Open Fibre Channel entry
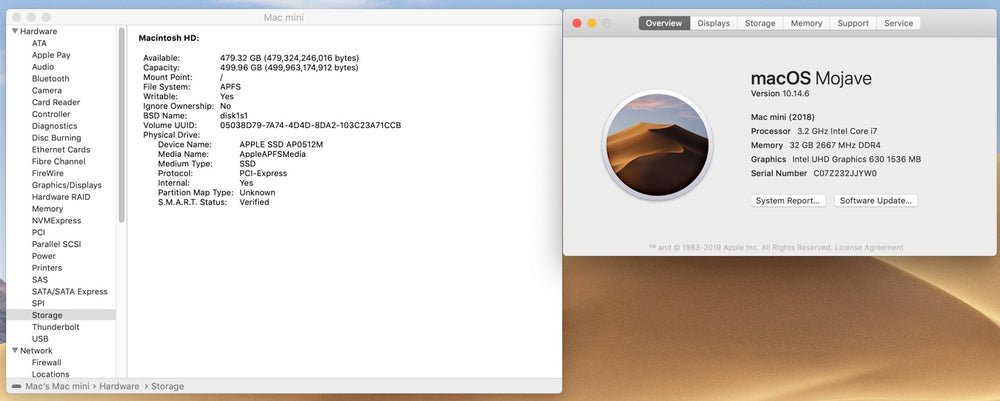The width and height of the screenshot is (1000, 401). click(x=59, y=161)
